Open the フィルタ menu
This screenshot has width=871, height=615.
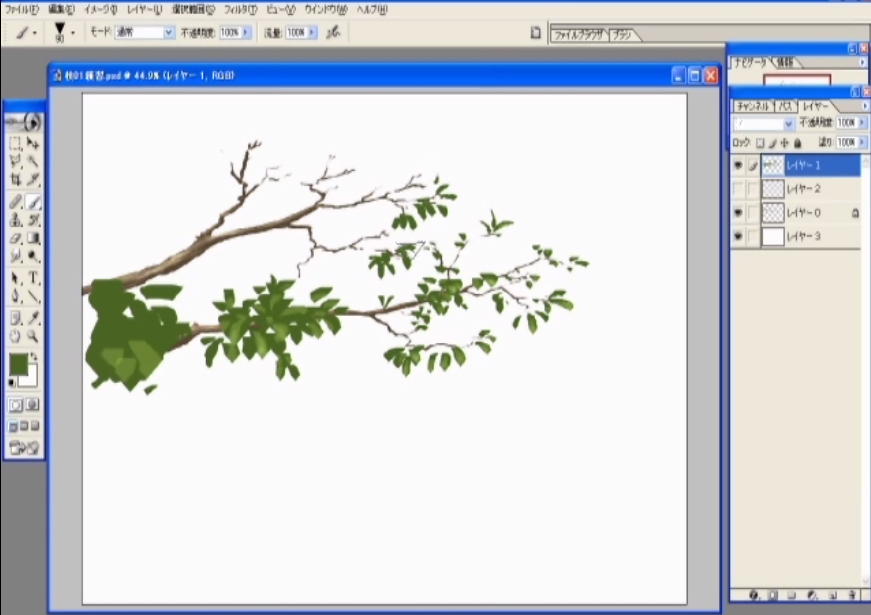[x=241, y=9]
